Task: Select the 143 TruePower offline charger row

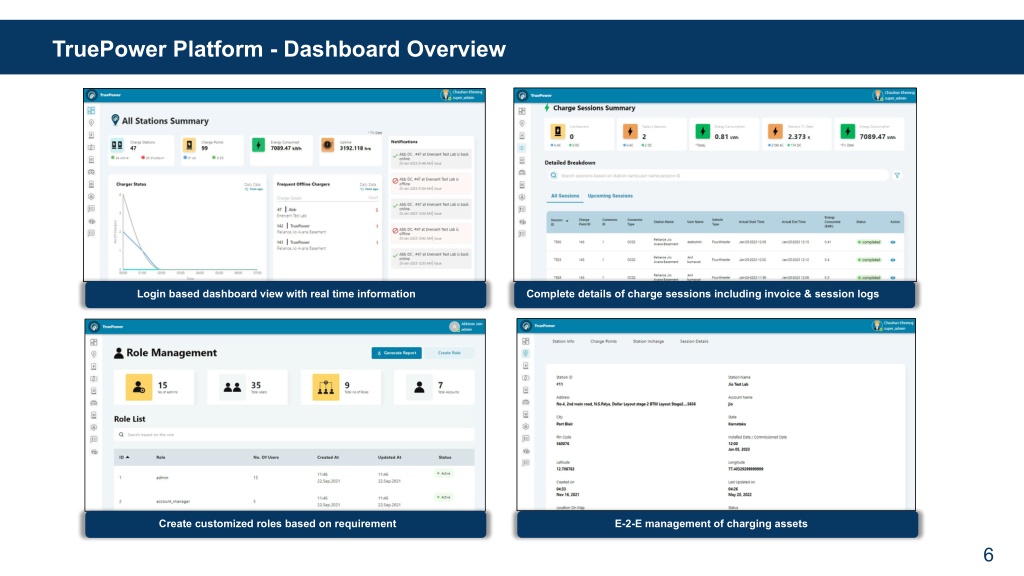Action: (327, 245)
